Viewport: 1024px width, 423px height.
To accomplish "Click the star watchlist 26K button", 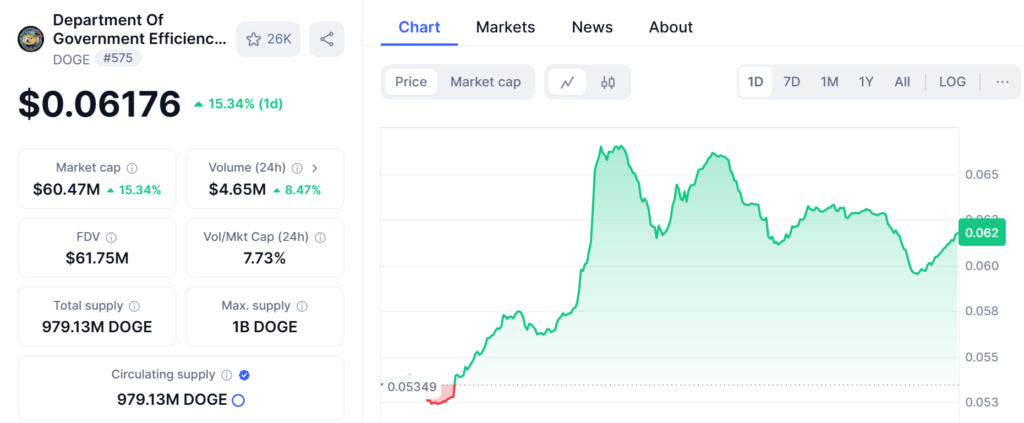I will point(269,39).
